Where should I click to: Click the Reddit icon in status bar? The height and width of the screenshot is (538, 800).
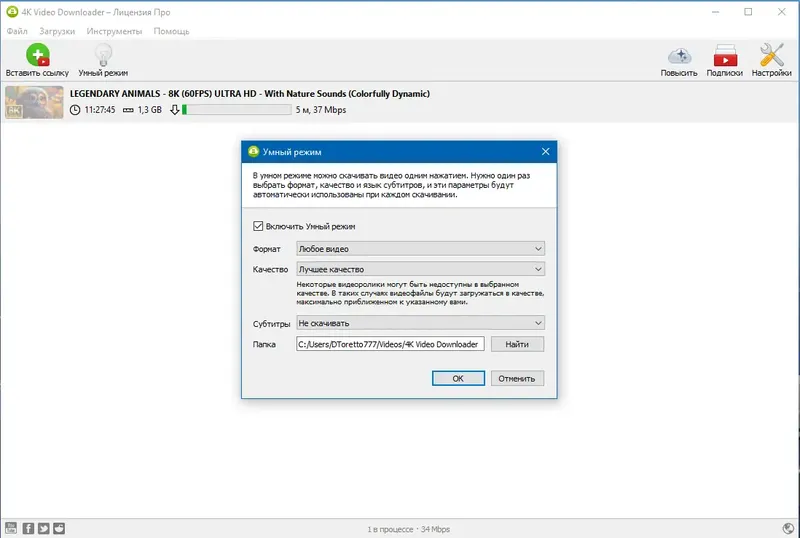click(x=59, y=528)
